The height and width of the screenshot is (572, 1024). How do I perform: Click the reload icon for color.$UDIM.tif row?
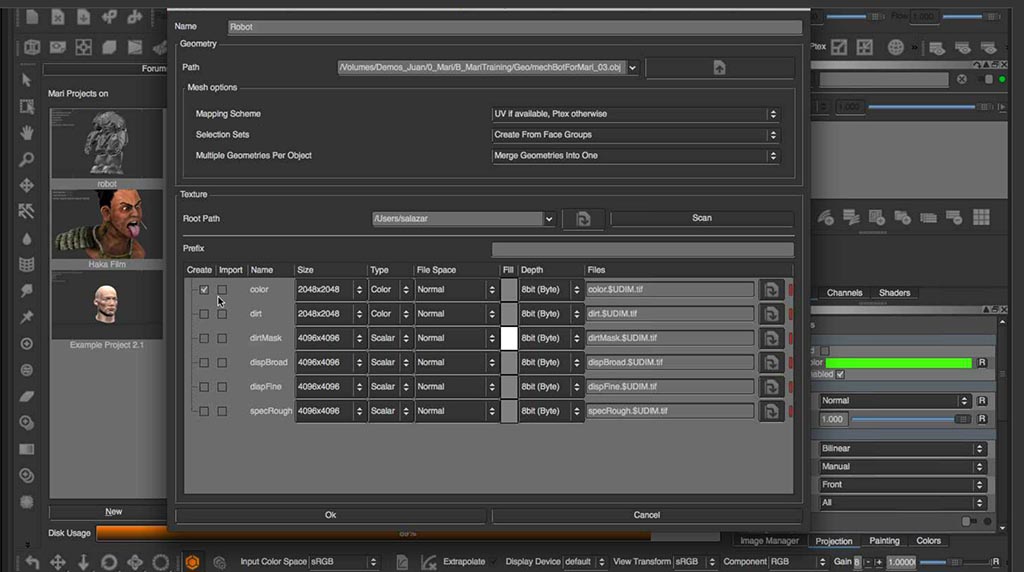click(x=771, y=289)
